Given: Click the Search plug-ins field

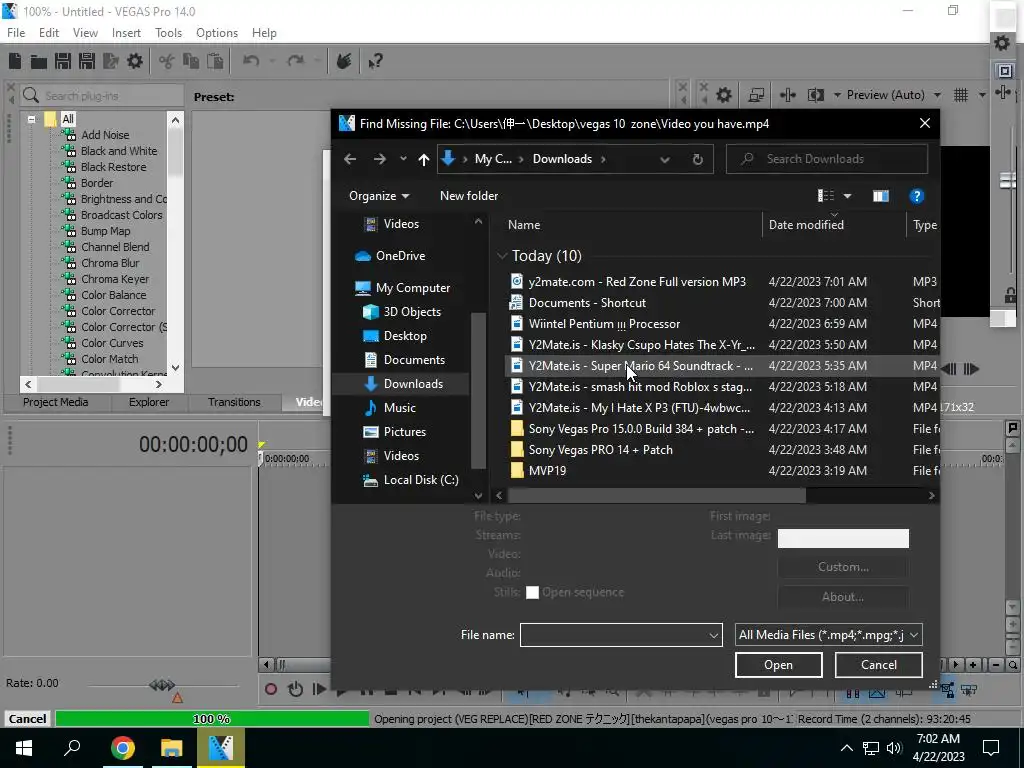Looking at the screenshot, I should pos(102,96).
